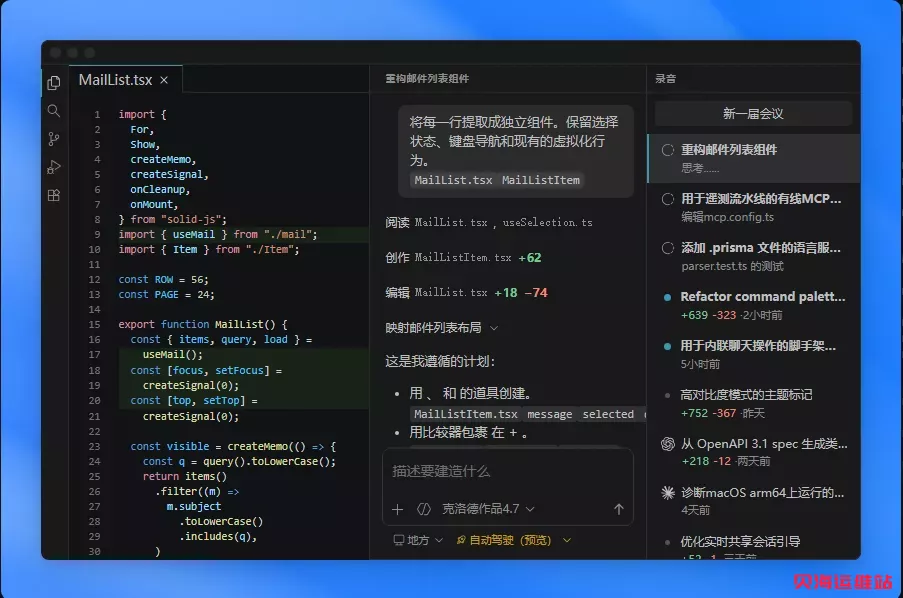Screen dimensions: 903x598
Task: Open 创作 MailListItem.tsx +62 step
Action: [x=464, y=258]
